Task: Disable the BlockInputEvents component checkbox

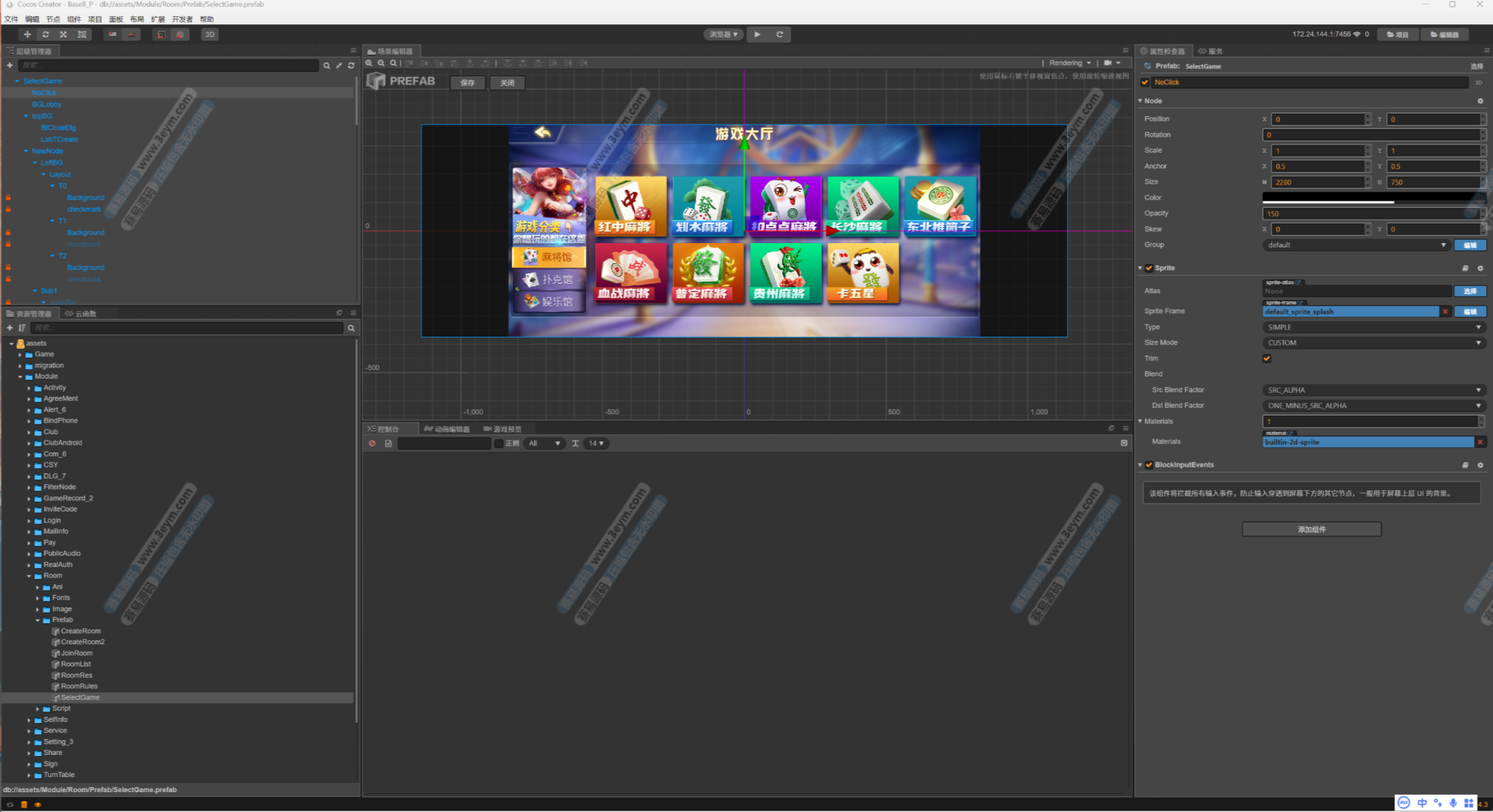Action: point(1149,465)
